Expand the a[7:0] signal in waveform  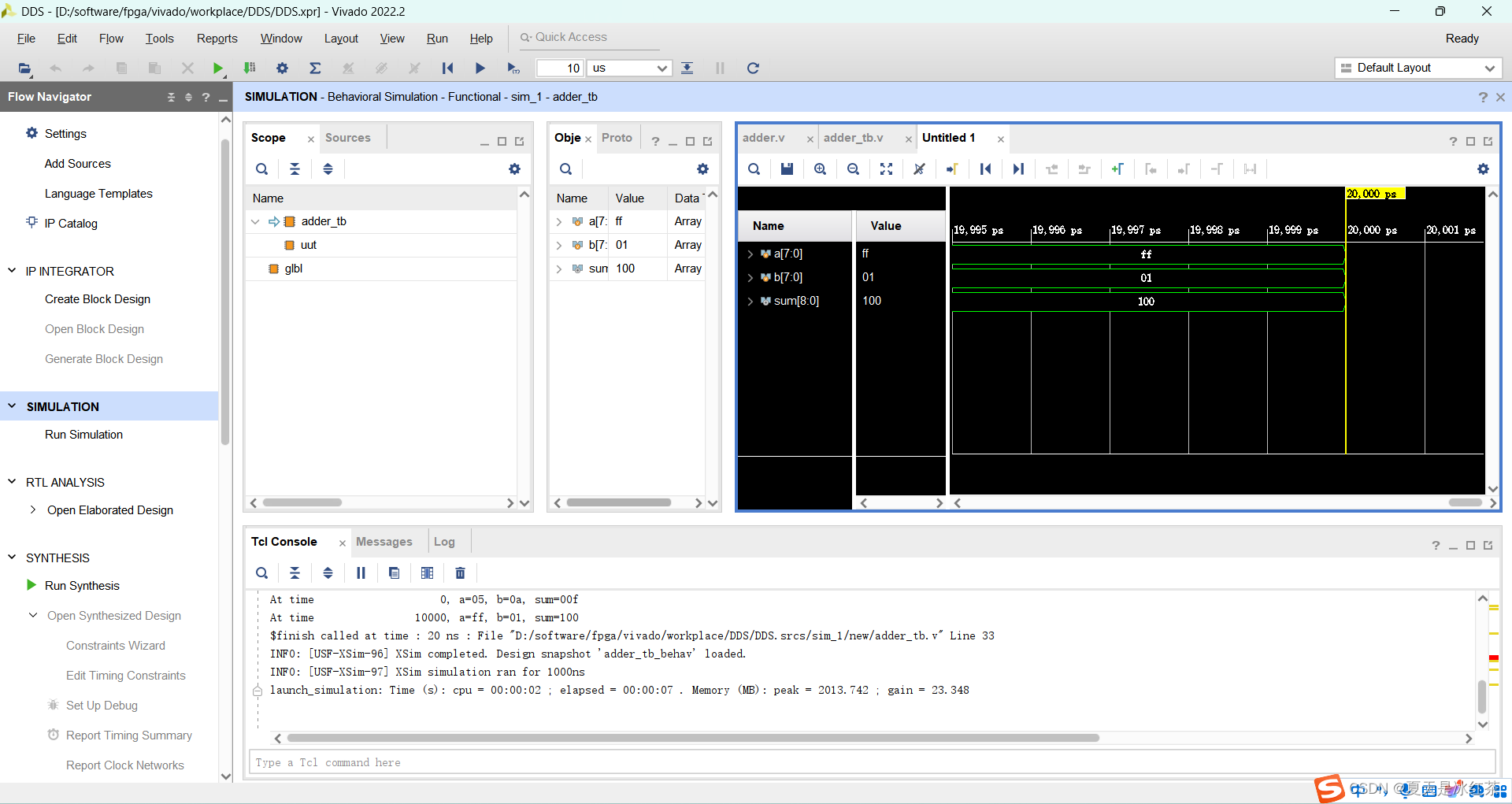(750, 254)
